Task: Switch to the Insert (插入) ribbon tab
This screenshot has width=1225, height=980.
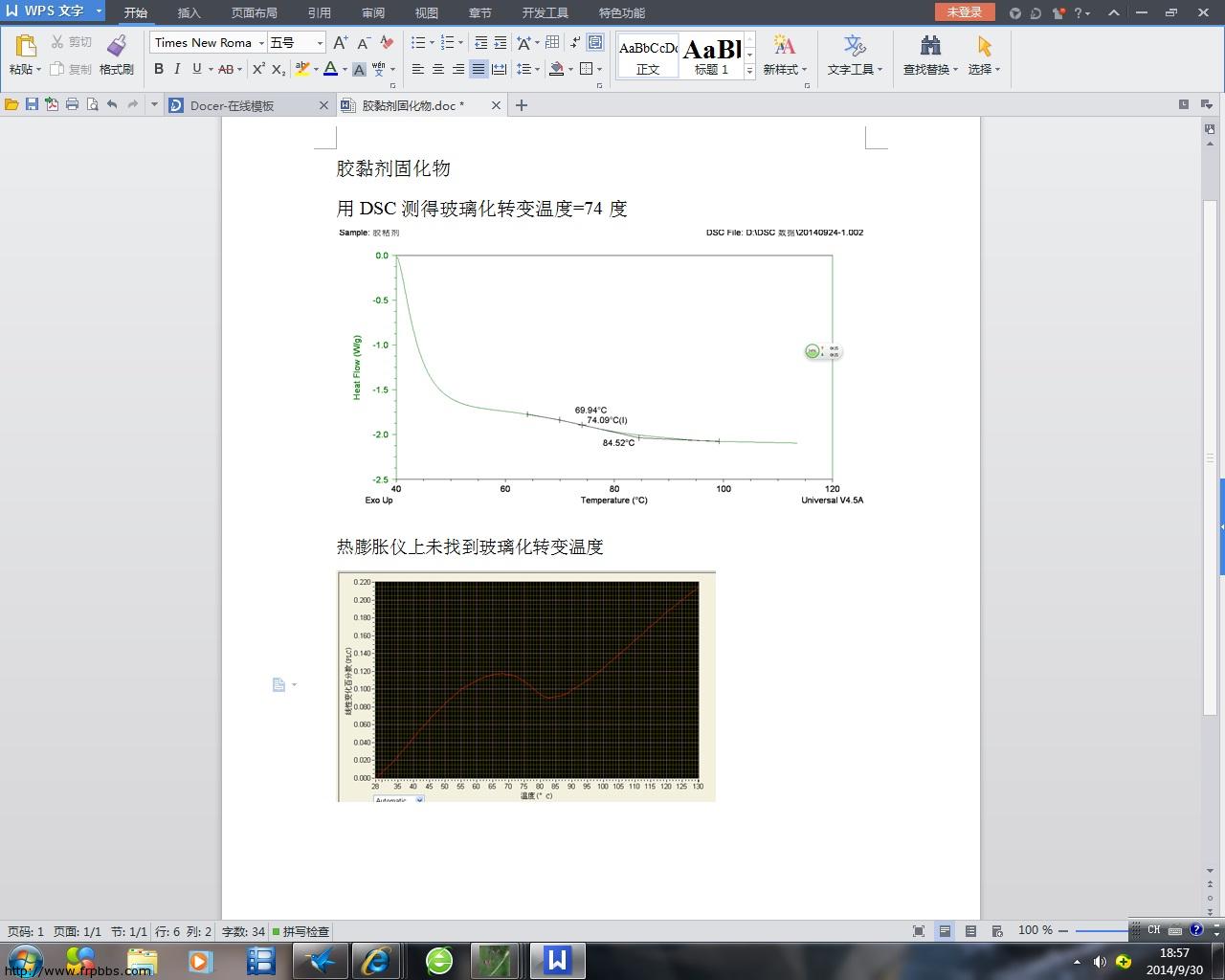Action: [189, 13]
